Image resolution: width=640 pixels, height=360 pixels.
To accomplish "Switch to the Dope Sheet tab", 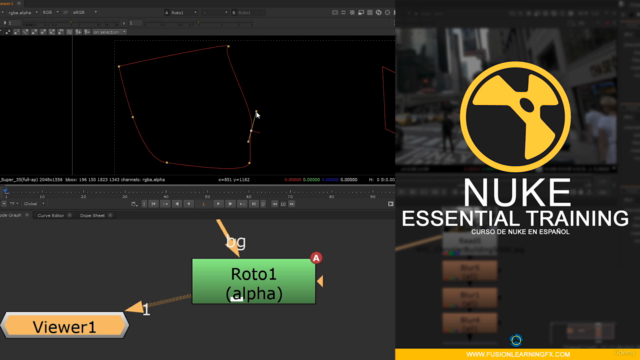I will (x=92, y=215).
